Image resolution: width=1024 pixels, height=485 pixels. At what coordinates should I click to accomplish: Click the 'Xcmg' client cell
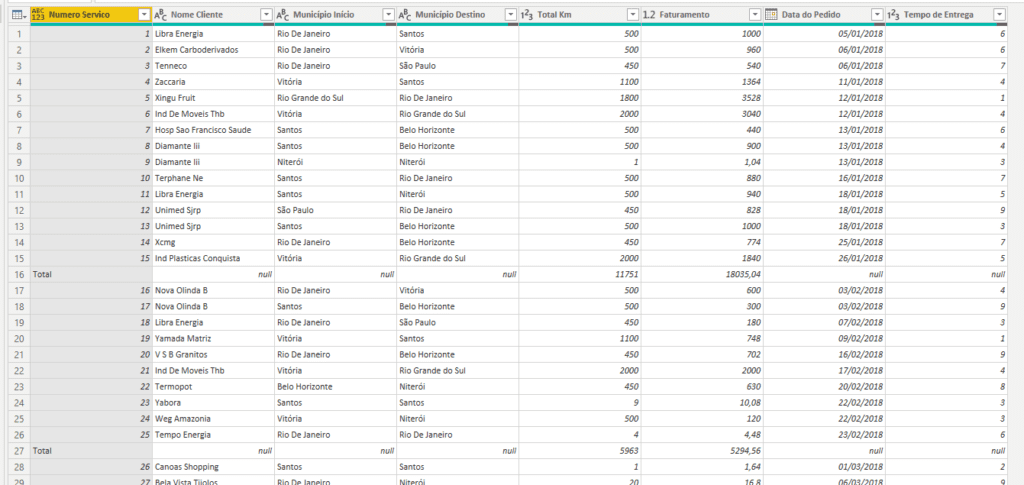point(214,242)
